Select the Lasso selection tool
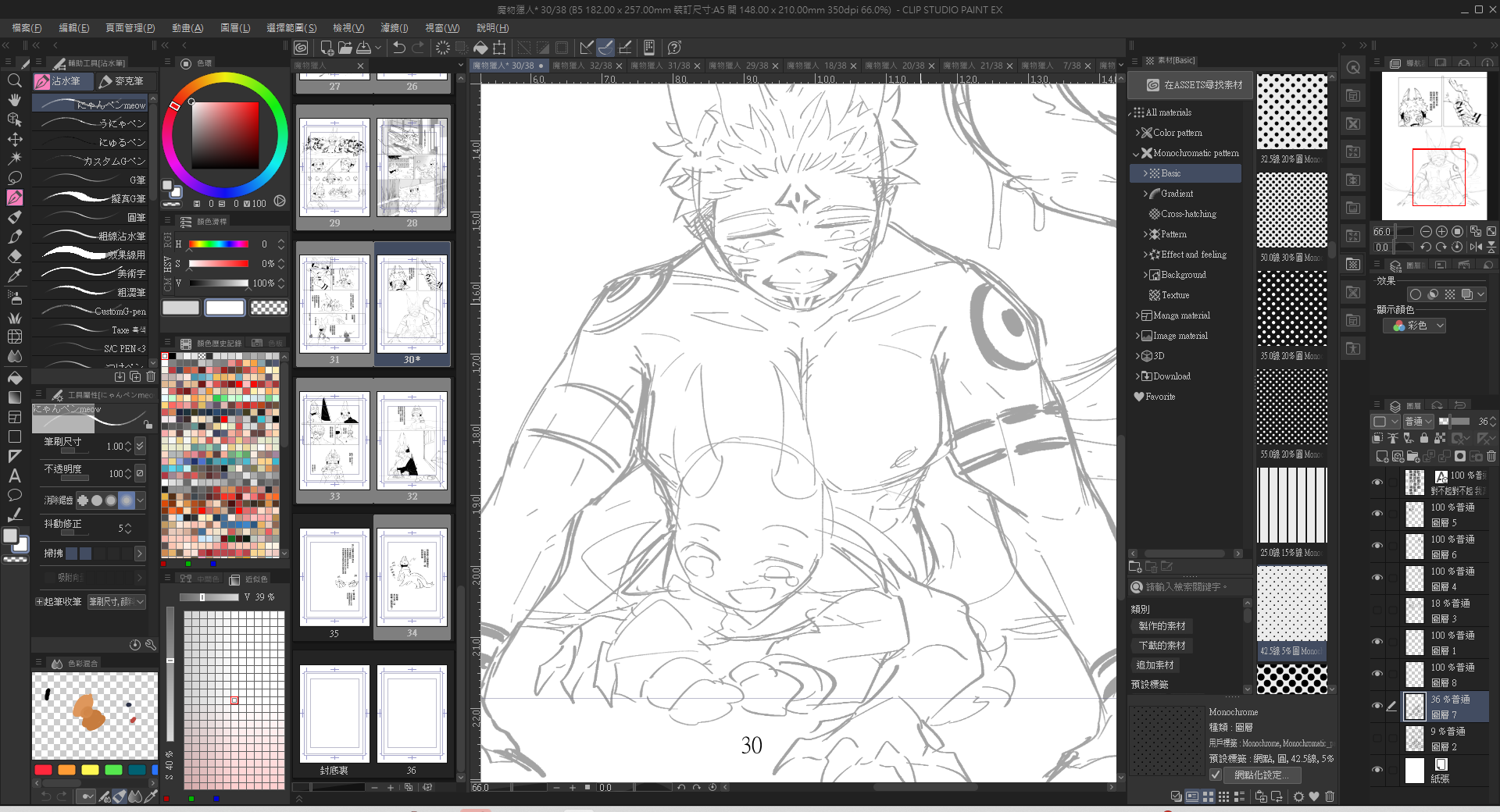Image resolution: width=1500 pixels, height=812 pixels. (14, 178)
